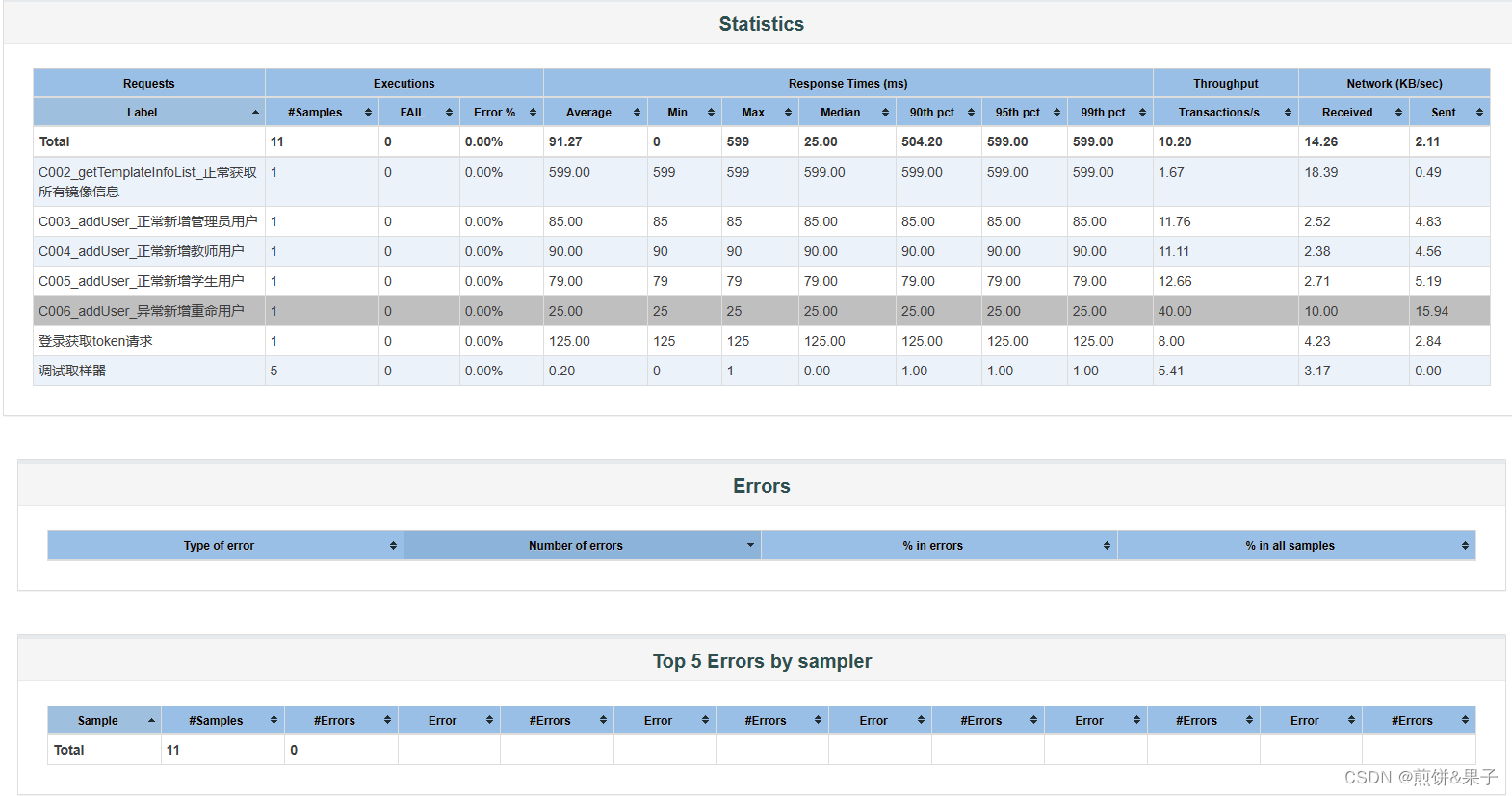This screenshot has width=1512, height=796.
Task: Sort by 95th pct column arrows
Action: [1056, 113]
